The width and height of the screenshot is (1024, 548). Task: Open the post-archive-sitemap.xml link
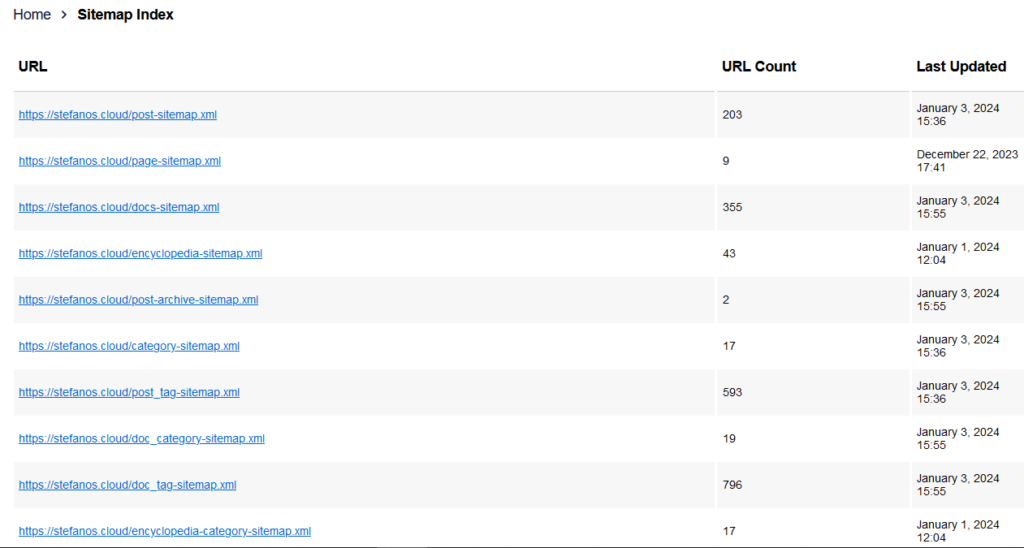tap(138, 300)
